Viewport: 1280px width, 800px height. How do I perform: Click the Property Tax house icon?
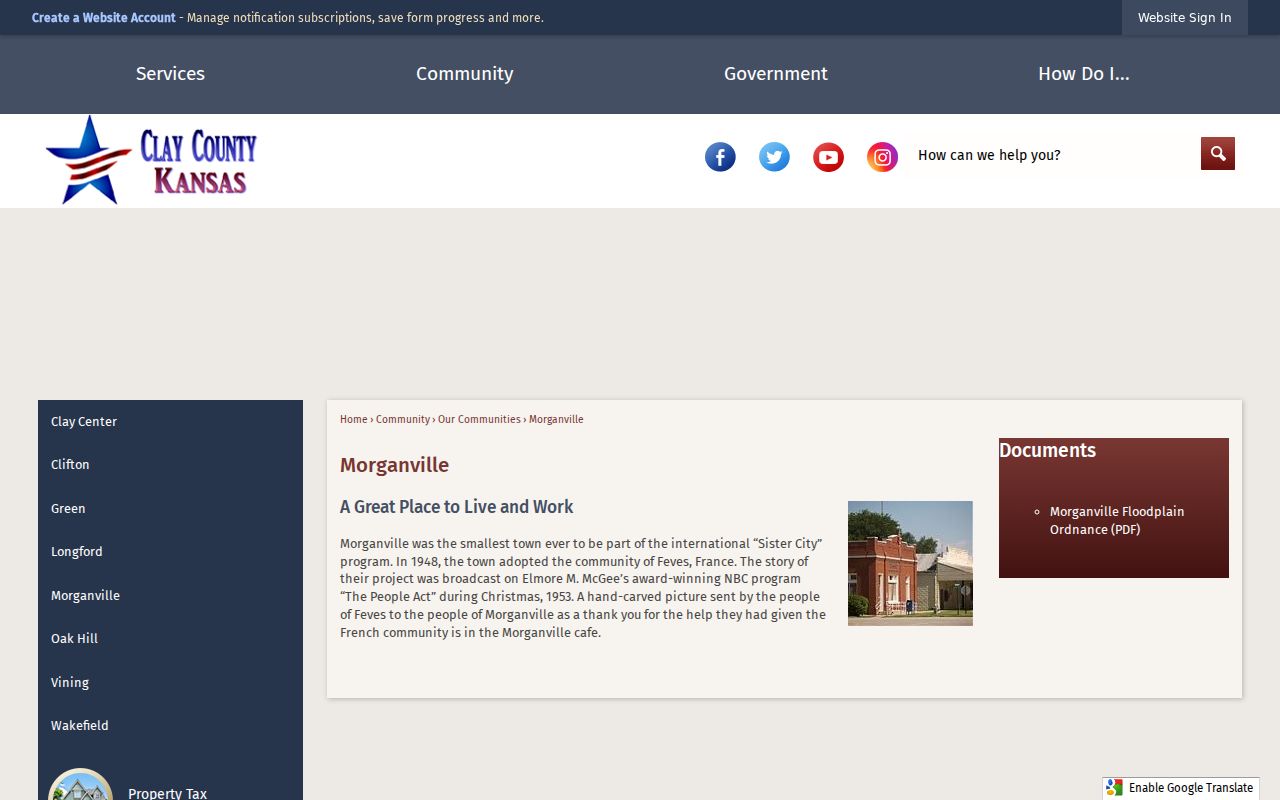[x=81, y=785]
